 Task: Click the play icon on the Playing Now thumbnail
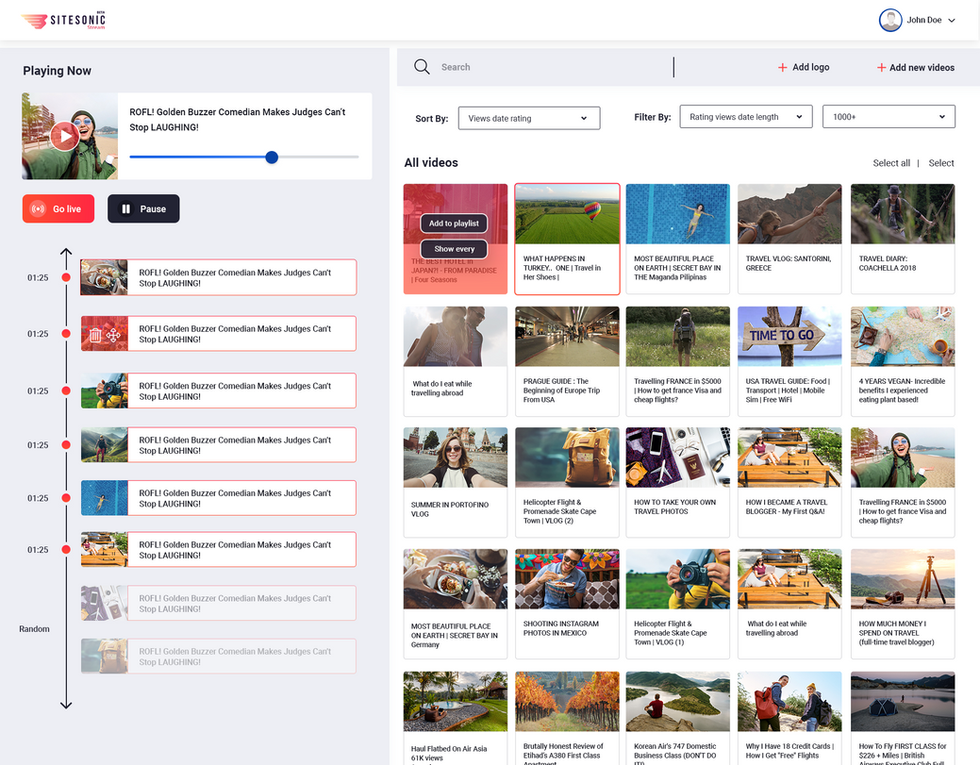65,136
